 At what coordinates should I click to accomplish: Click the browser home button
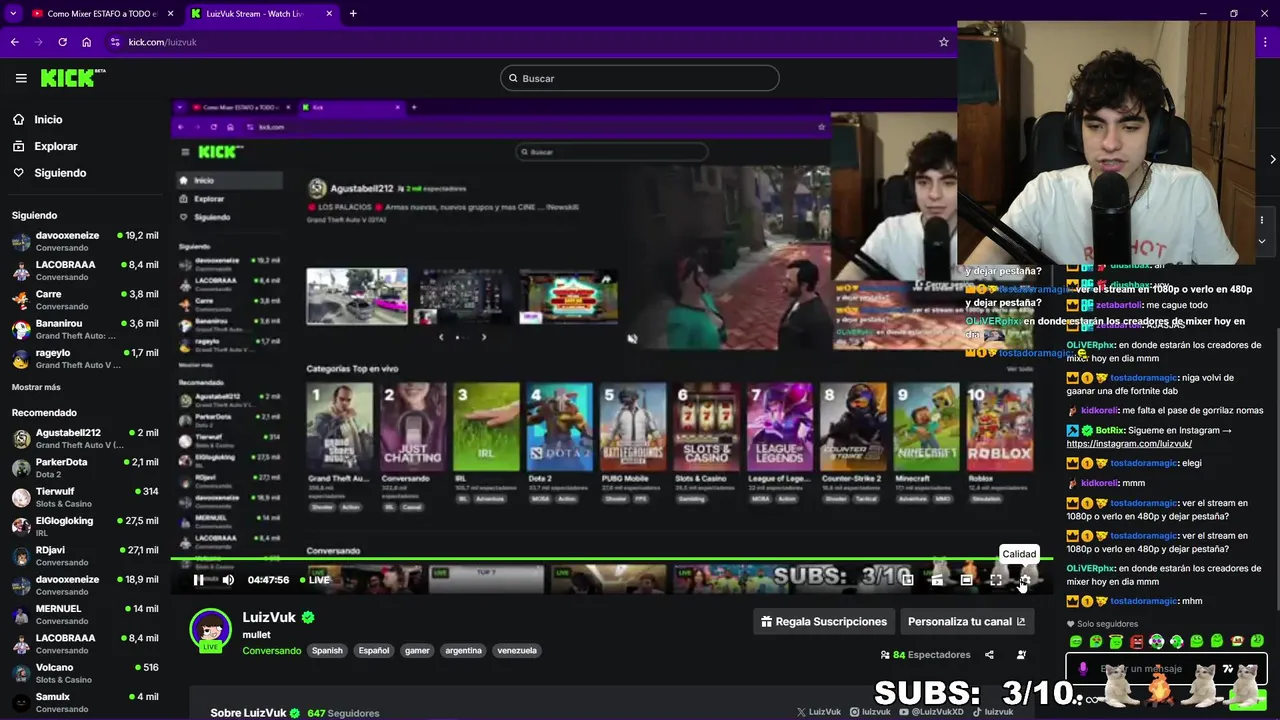coord(87,42)
